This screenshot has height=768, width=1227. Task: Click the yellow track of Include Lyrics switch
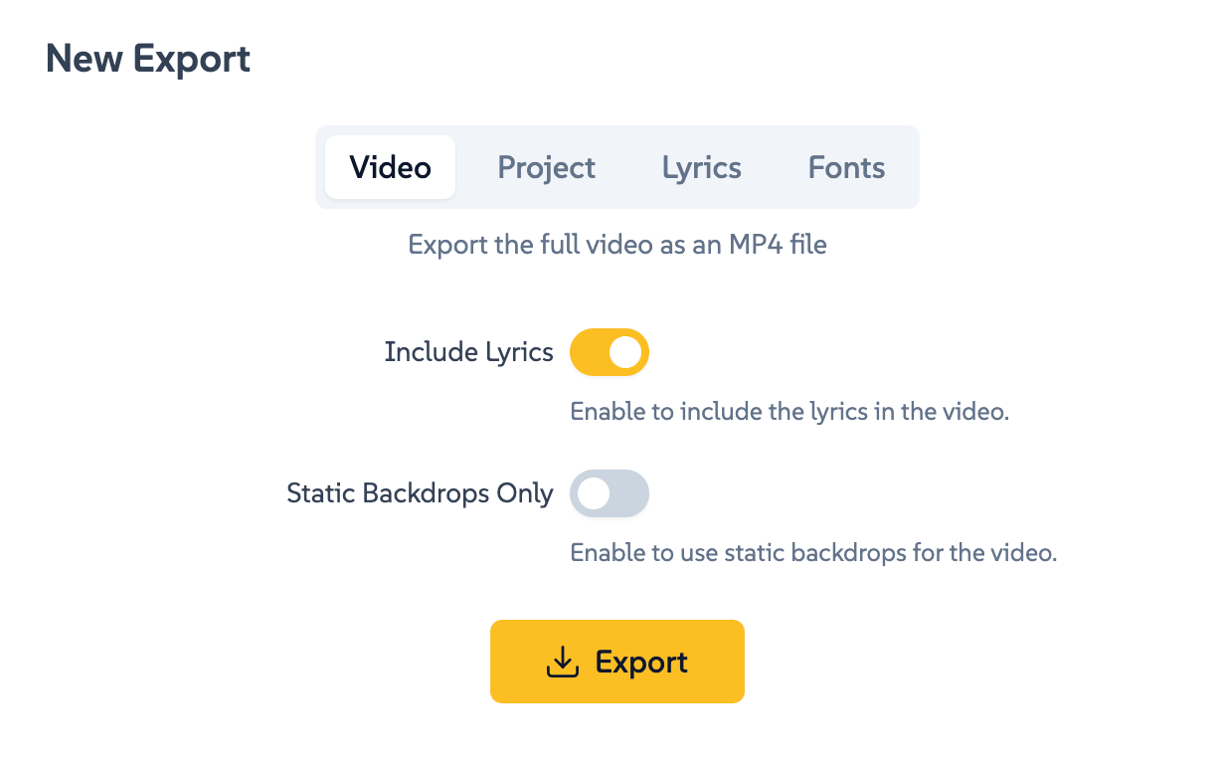click(587, 352)
